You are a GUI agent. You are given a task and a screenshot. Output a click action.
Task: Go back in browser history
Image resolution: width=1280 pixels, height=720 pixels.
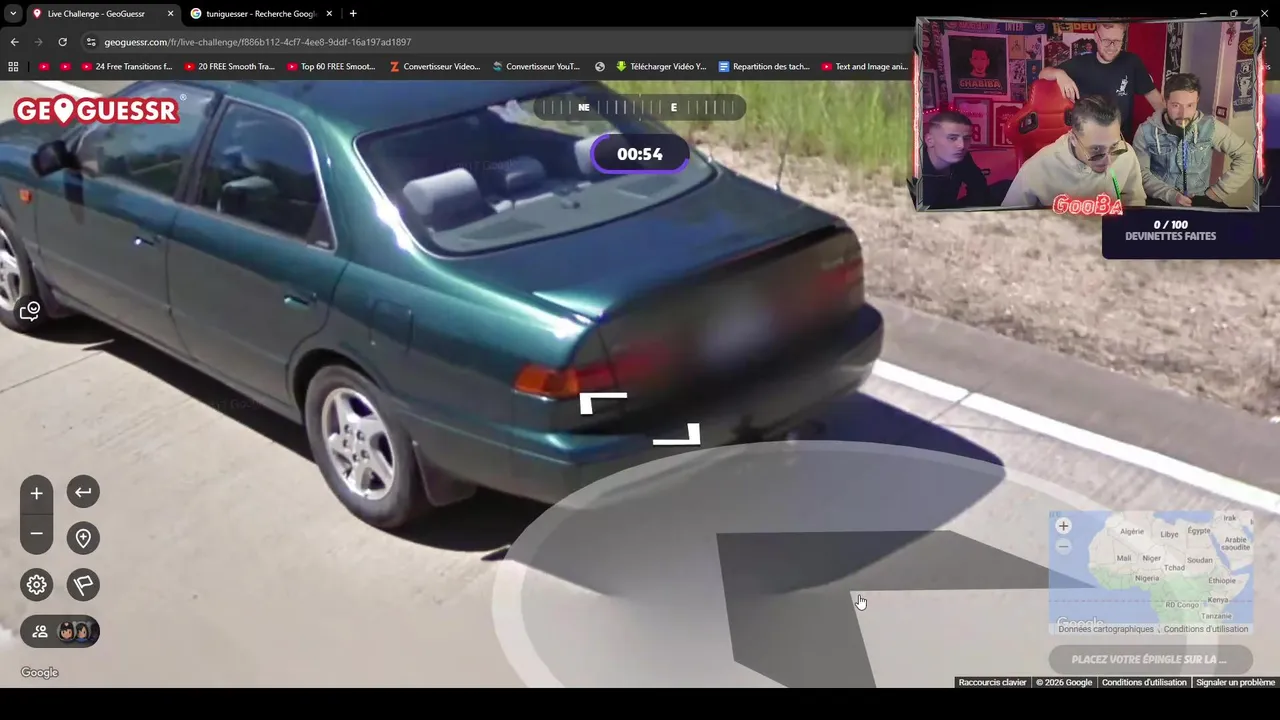click(14, 42)
